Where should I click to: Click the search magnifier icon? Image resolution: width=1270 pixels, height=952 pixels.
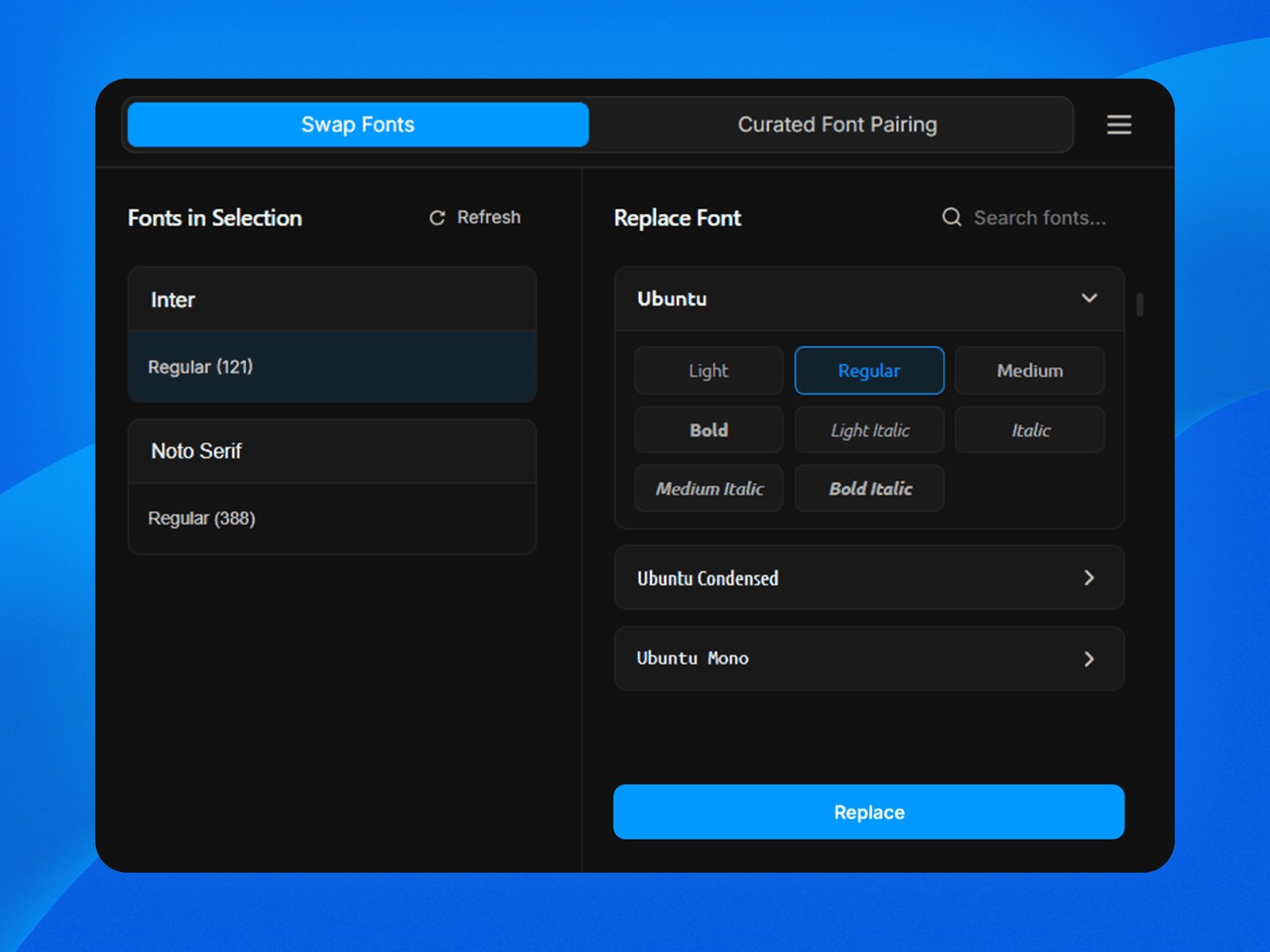point(952,217)
